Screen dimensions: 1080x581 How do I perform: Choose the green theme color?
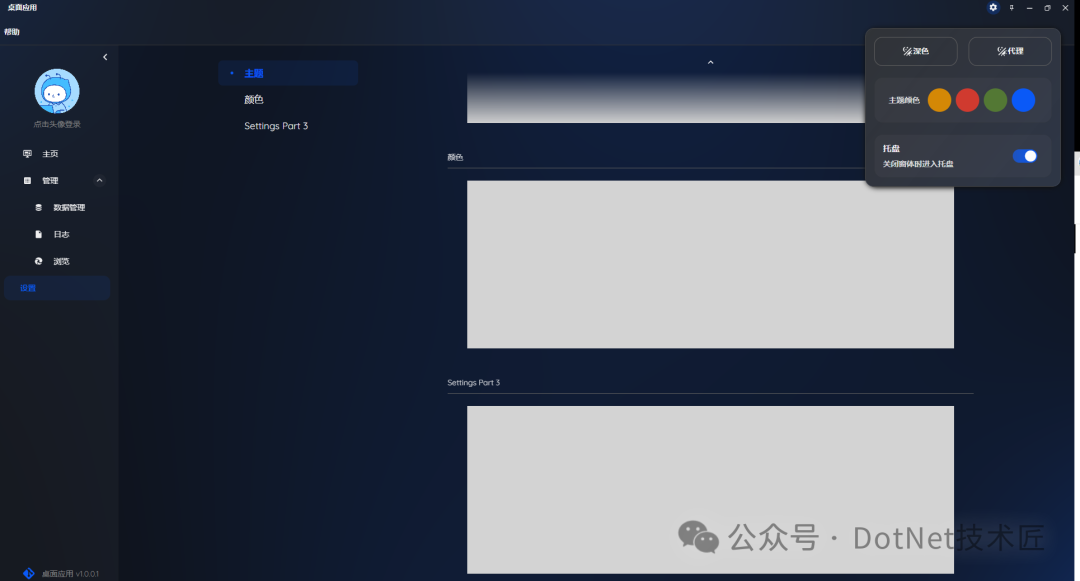point(995,100)
